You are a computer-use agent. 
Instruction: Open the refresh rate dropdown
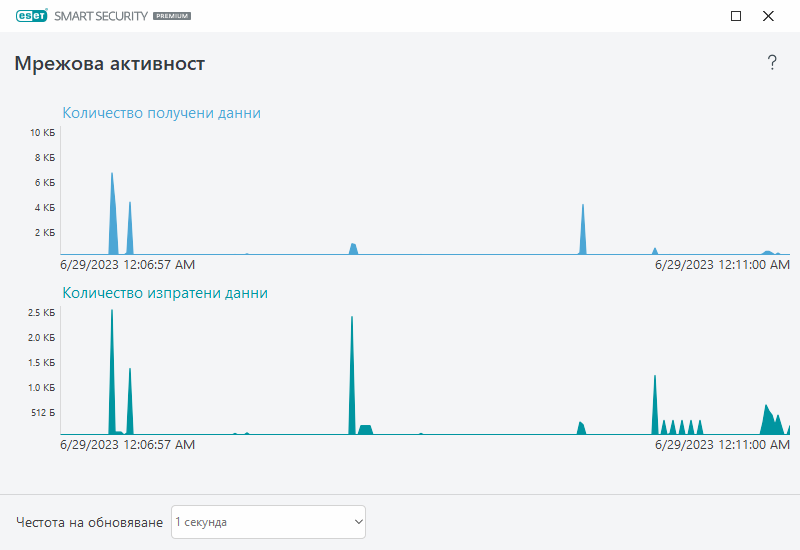click(x=268, y=522)
